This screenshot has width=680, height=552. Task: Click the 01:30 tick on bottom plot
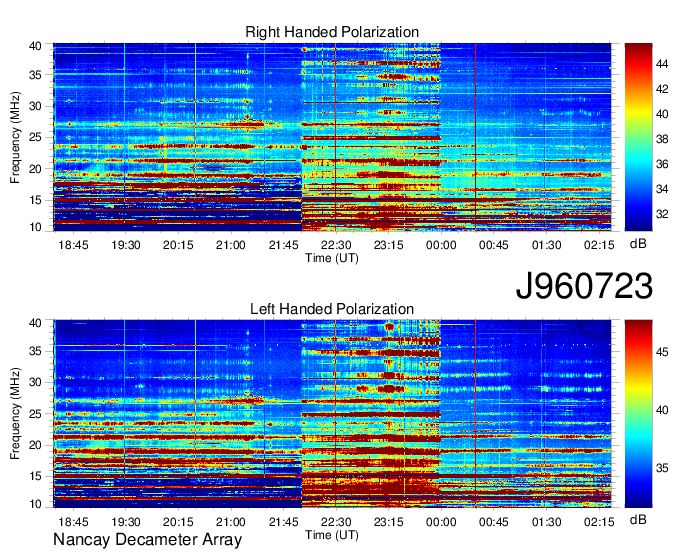tap(546, 522)
